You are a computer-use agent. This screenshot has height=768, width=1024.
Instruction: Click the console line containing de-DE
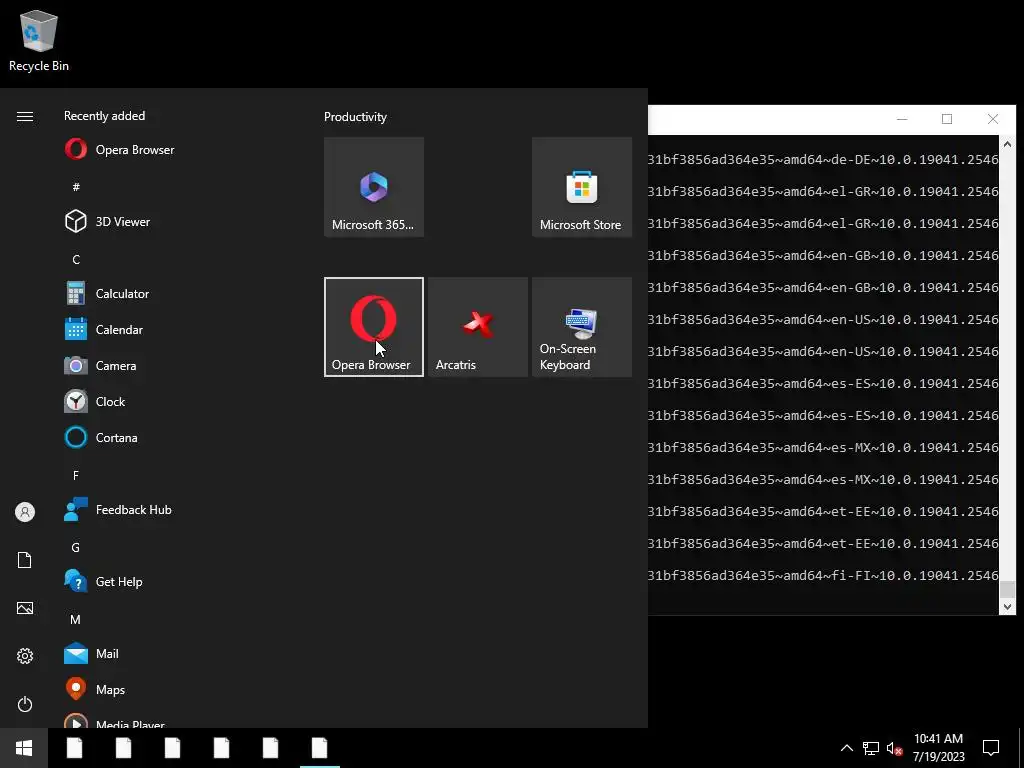(823, 159)
